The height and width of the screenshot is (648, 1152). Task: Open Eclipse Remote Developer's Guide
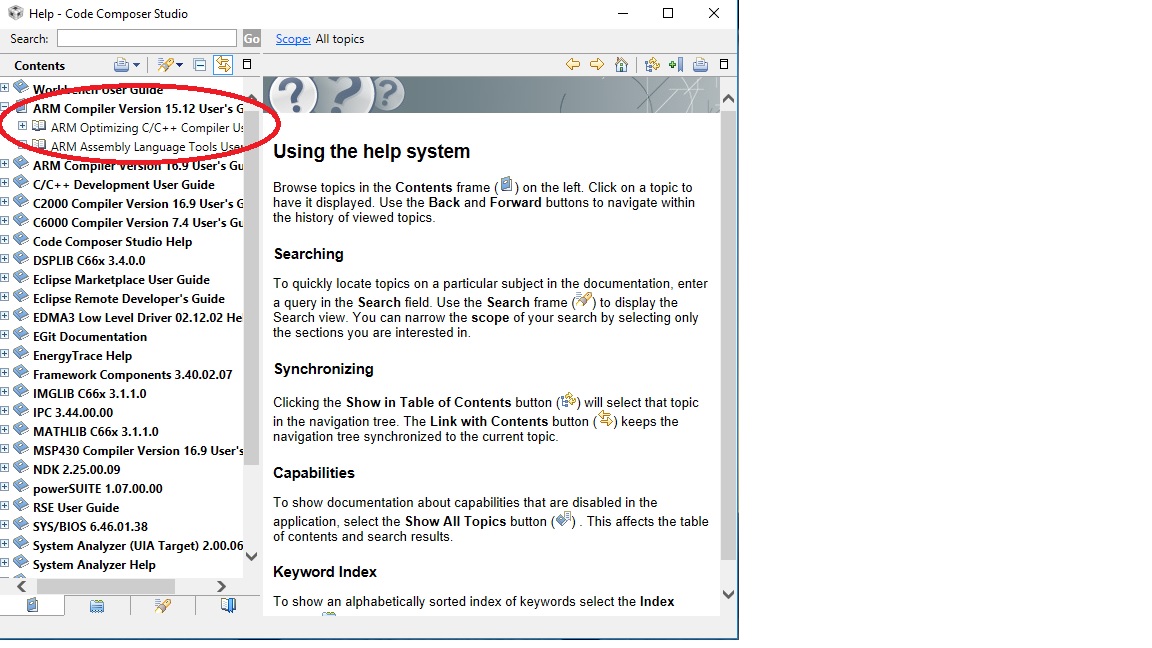click(129, 298)
